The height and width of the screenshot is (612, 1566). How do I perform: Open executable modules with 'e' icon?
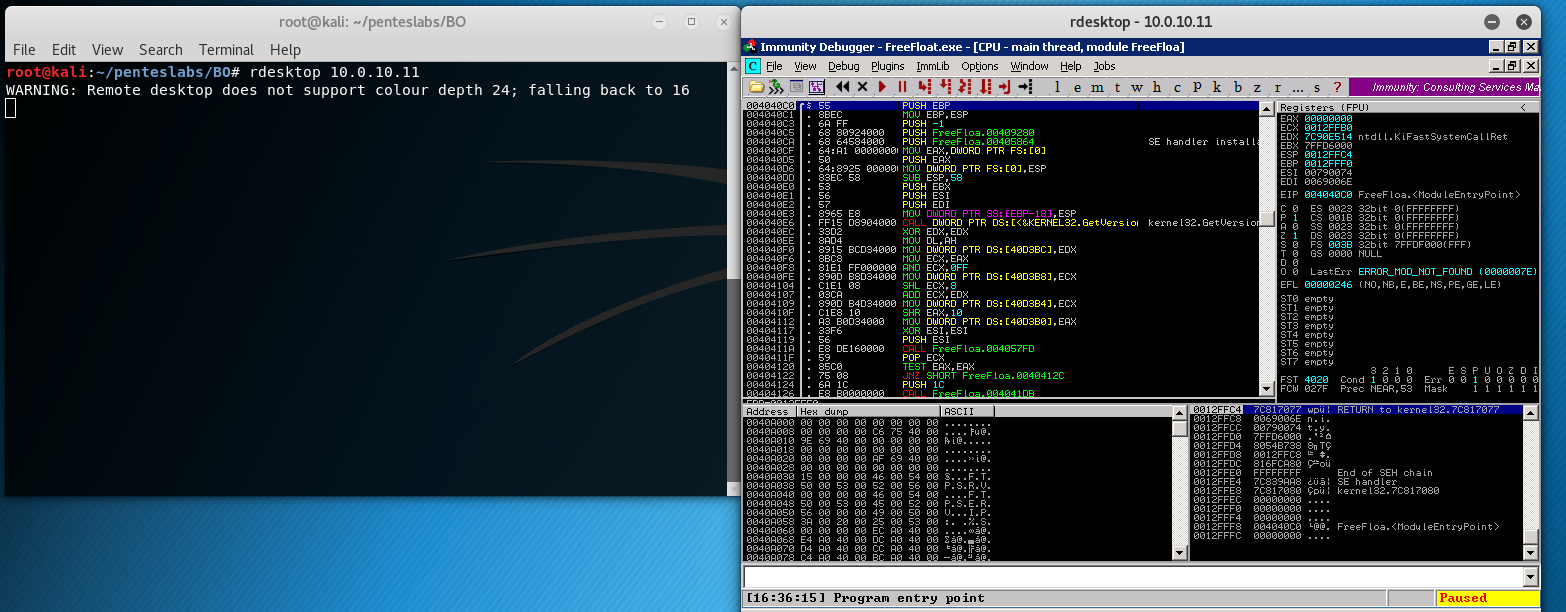[x=1078, y=87]
